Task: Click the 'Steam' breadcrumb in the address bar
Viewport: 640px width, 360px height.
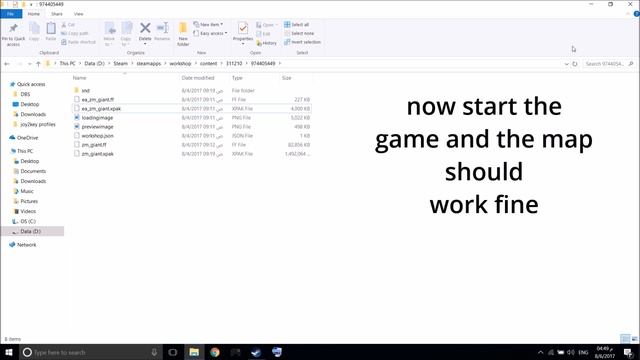Action: (120, 64)
